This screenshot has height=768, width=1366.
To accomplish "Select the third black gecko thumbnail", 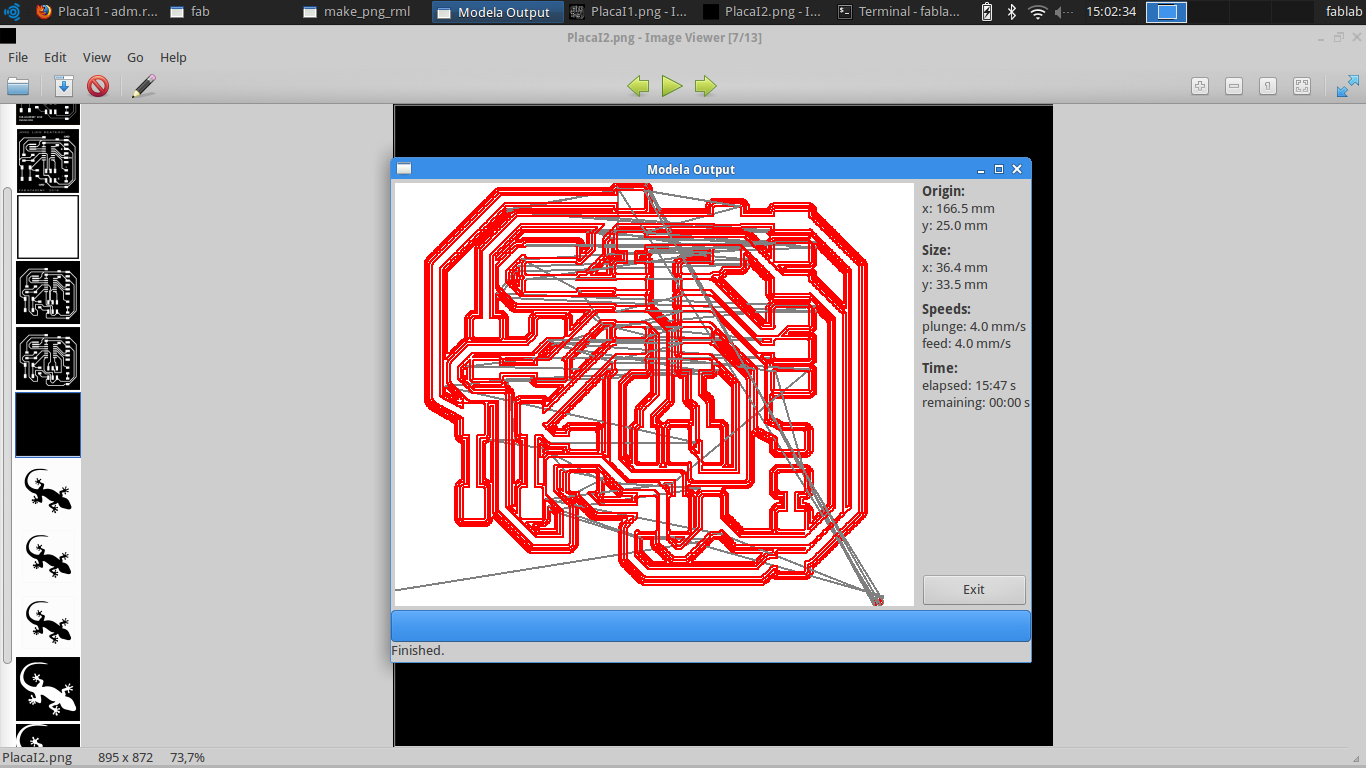I will 48,623.
